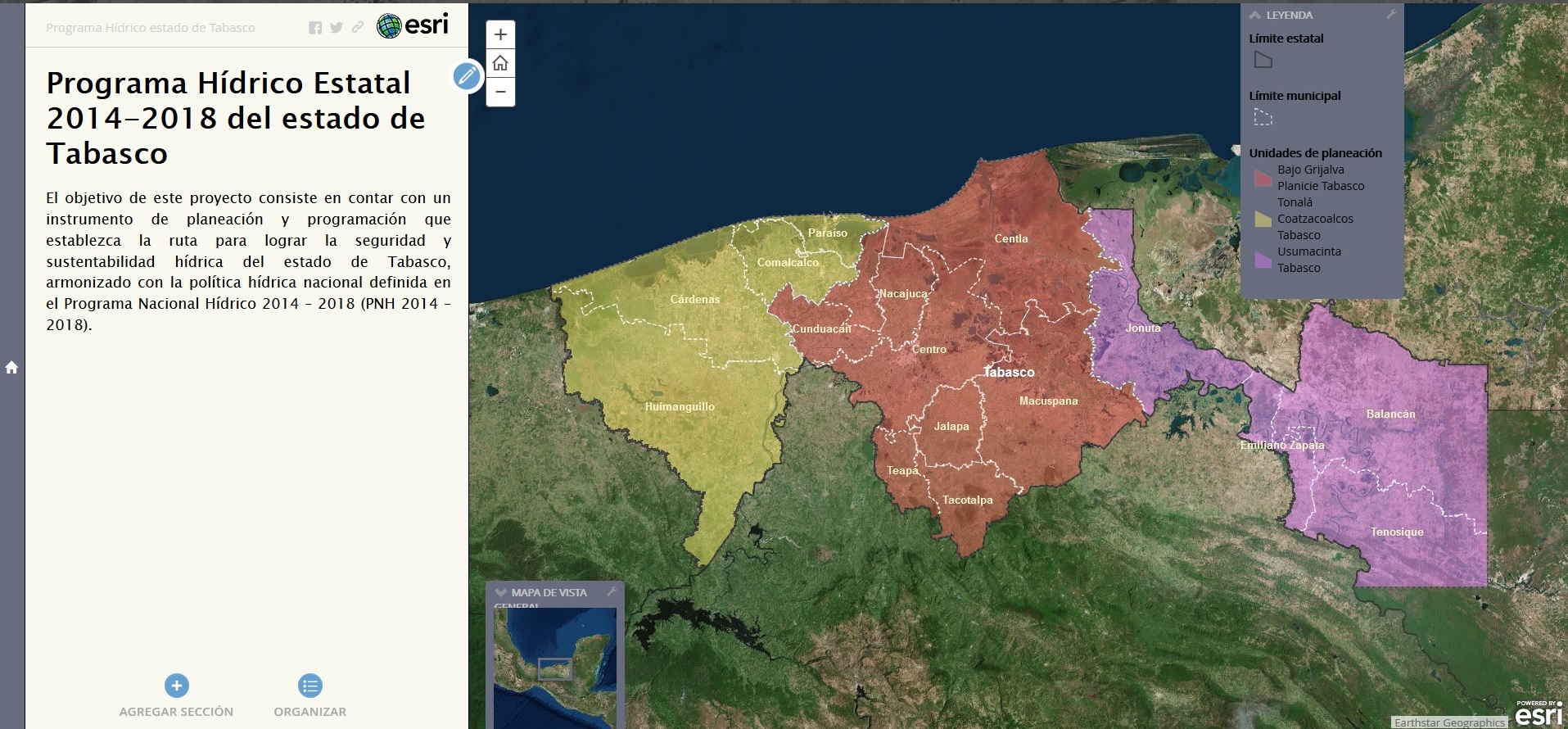The height and width of the screenshot is (729, 1568).
Task: Zoom out of the map
Action: tap(500, 92)
